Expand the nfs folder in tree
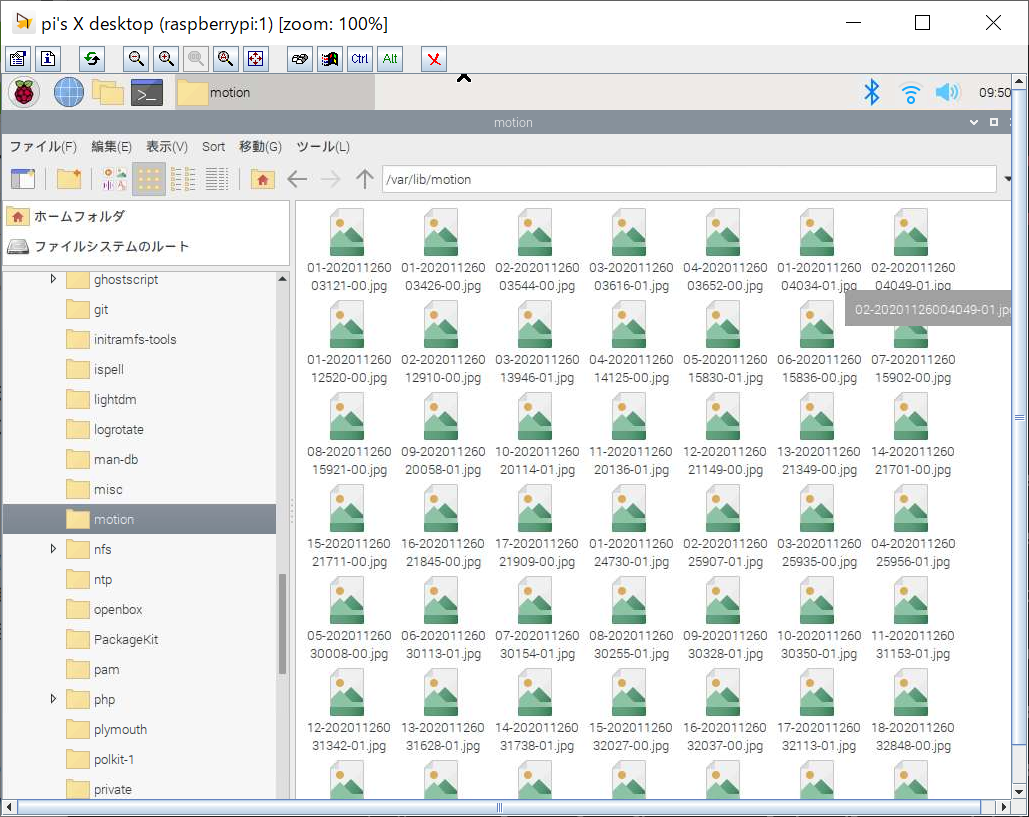 pos(53,549)
